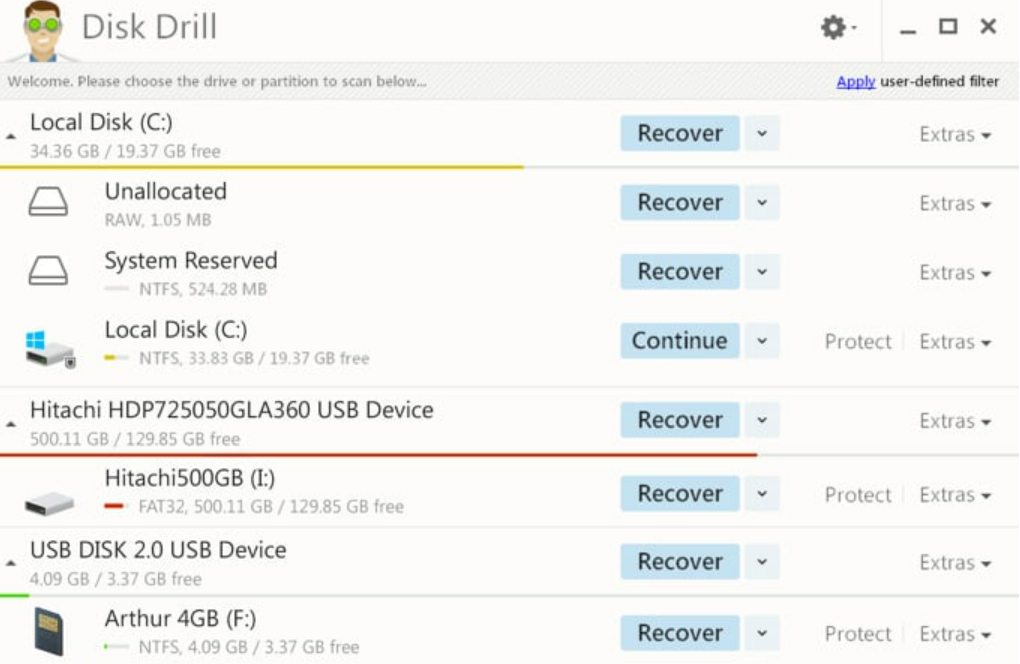Select the Unallocated partition drive icon
The width and height of the screenshot is (1020, 664).
point(48,203)
